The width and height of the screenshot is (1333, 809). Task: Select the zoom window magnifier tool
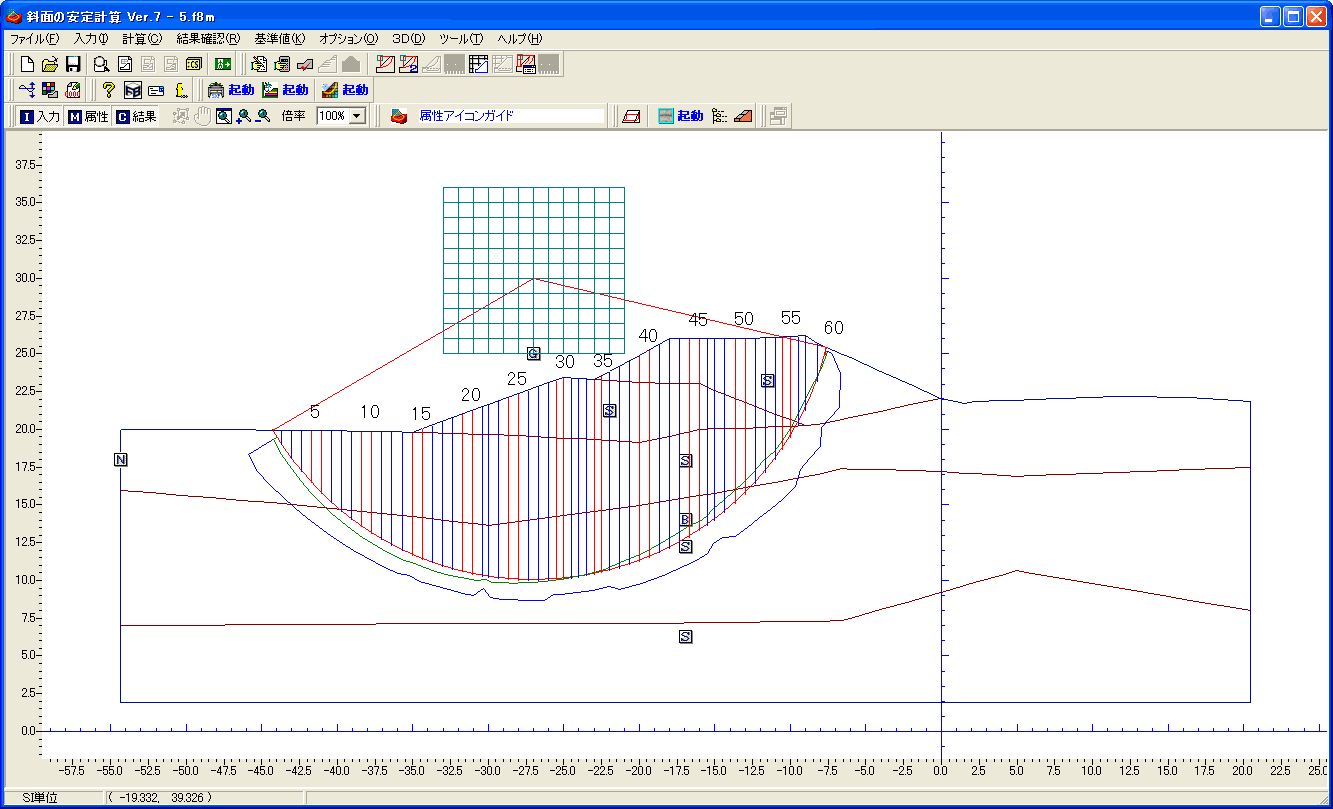click(x=223, y=116)
